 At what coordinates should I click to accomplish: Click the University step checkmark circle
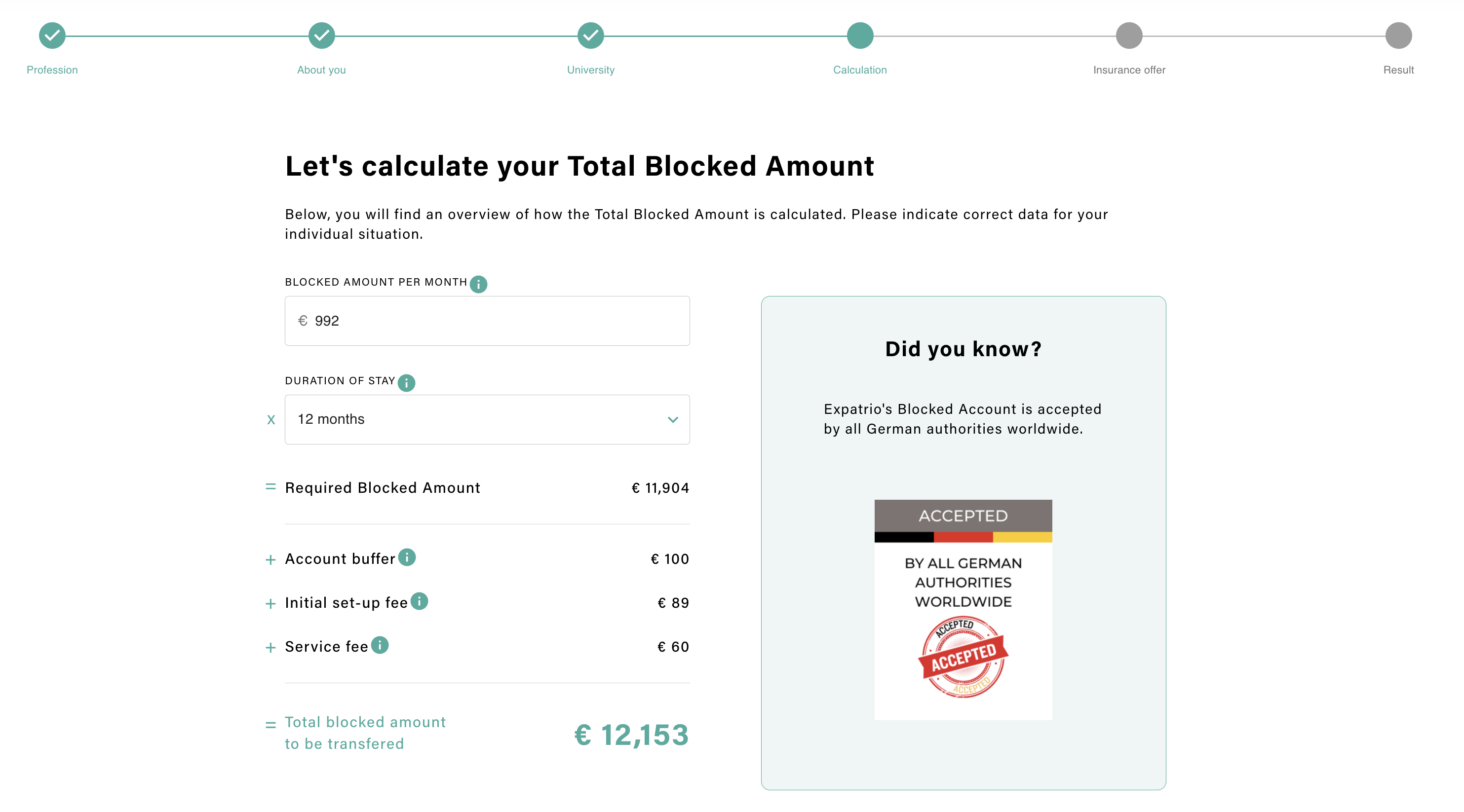[x=590, y=36]
